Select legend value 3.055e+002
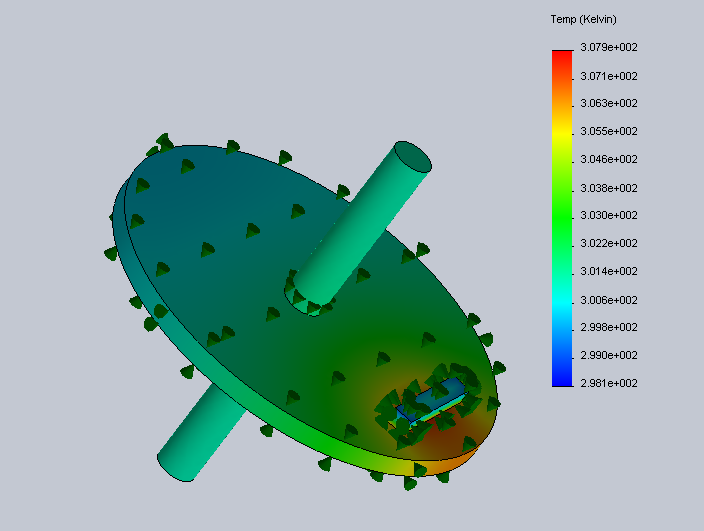The height and width of the screenshot is (531, 704). [609, 132]
